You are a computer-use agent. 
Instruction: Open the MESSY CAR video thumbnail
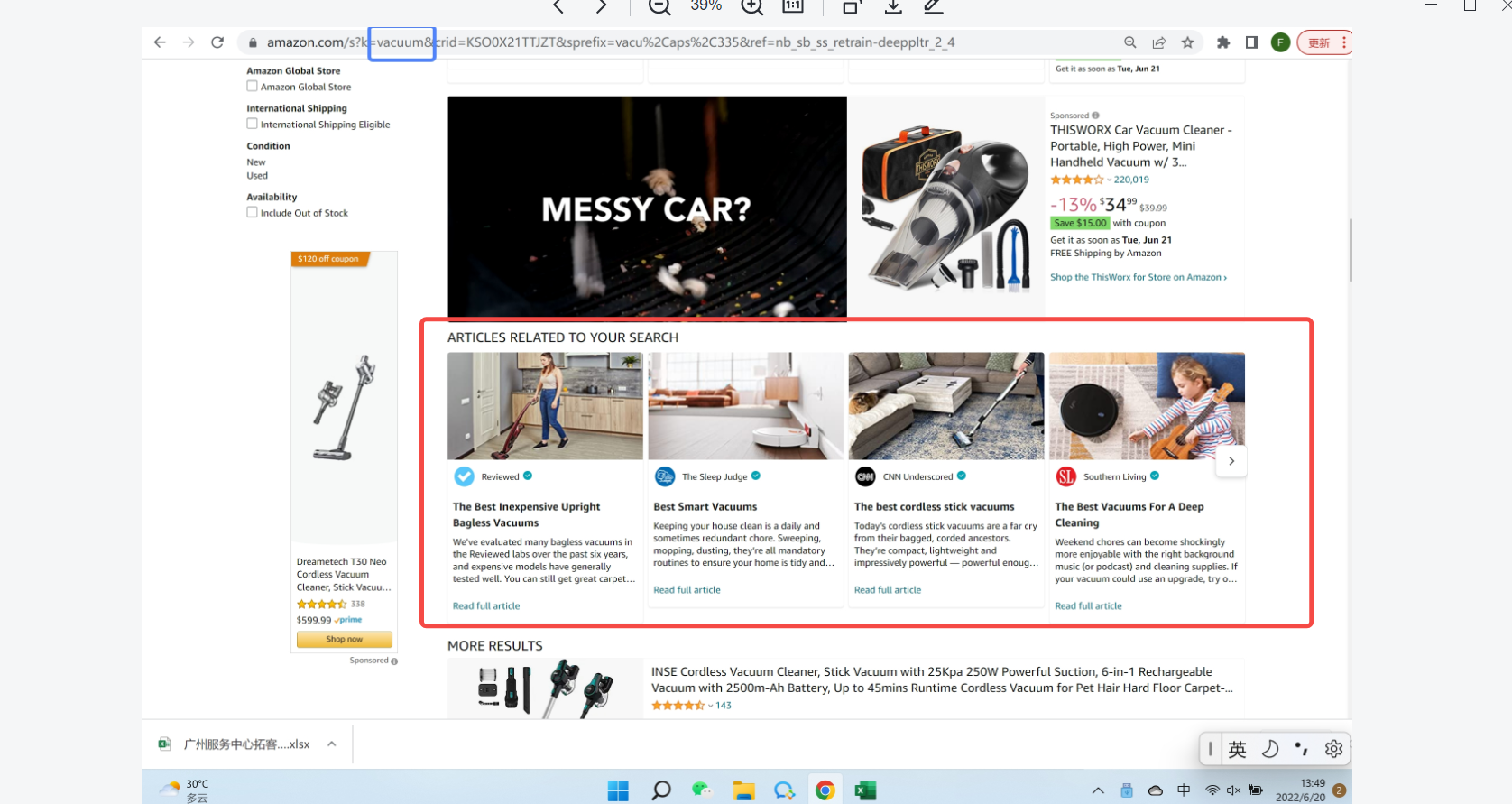647,208
